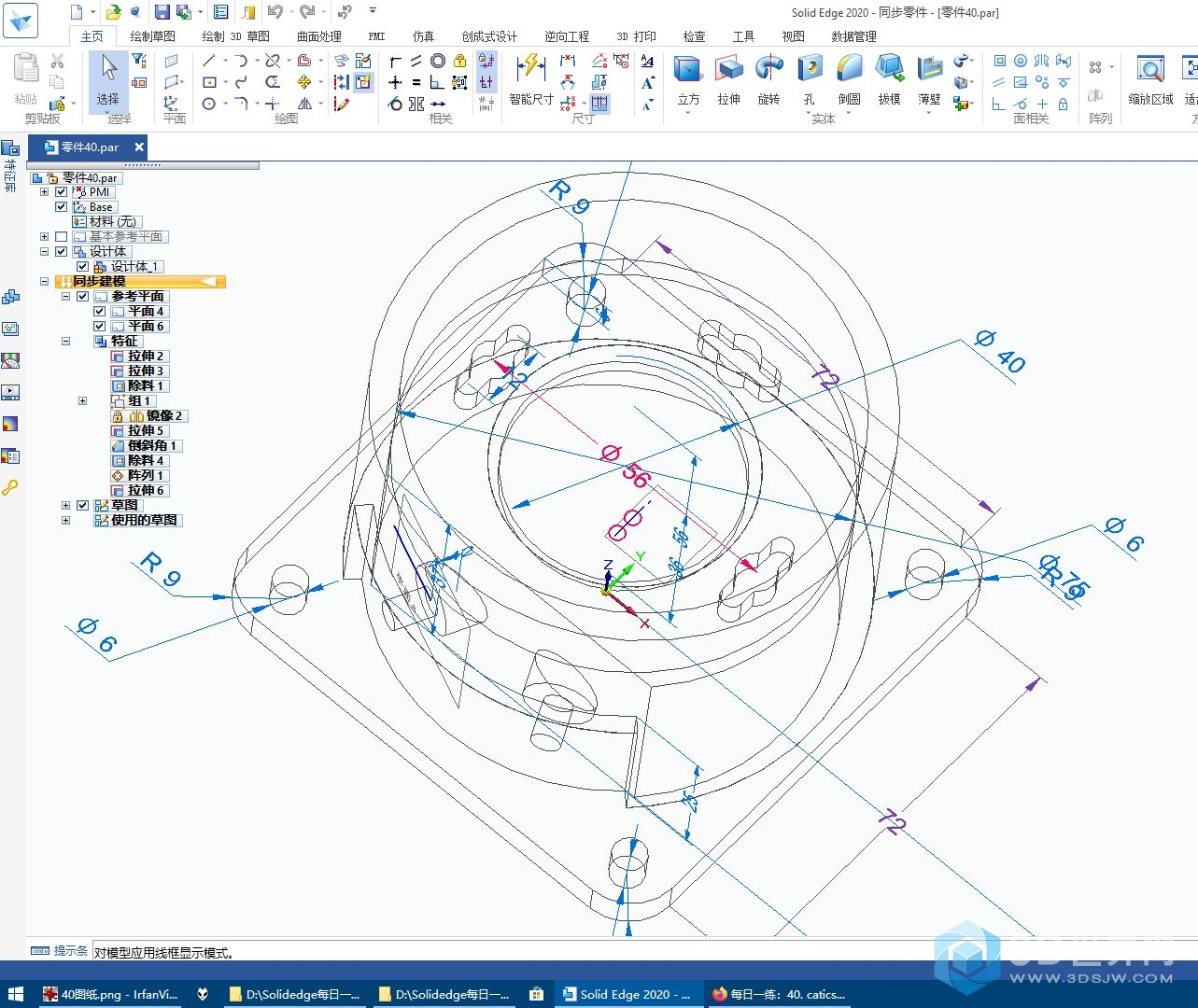
Task: Open the PMI ribbon tab
Action: tap(376, 36)
